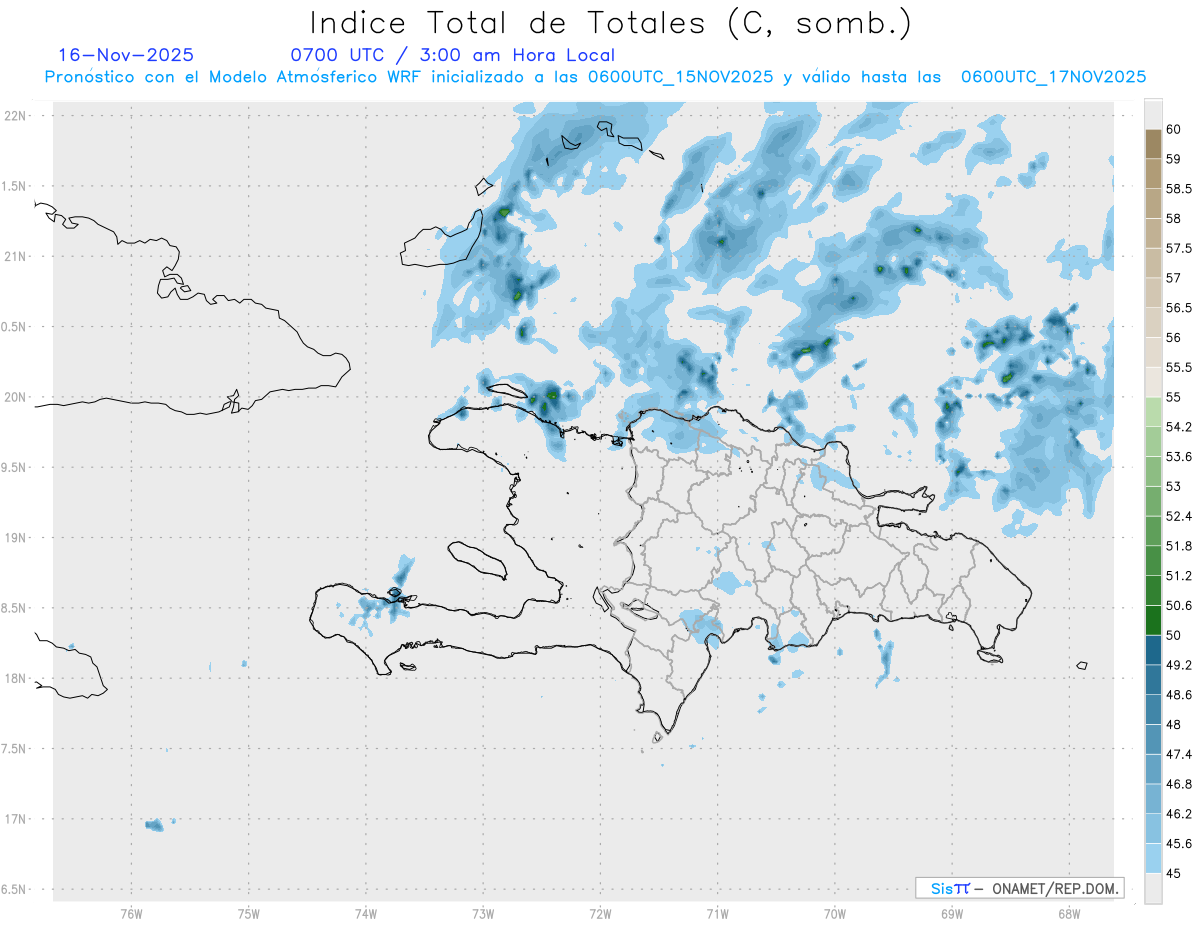The height and width of the screenshot is (927, 1200).
Task: Click the dark blue 49.2-50 colorbar swatch
Action: coord(1153,650)
